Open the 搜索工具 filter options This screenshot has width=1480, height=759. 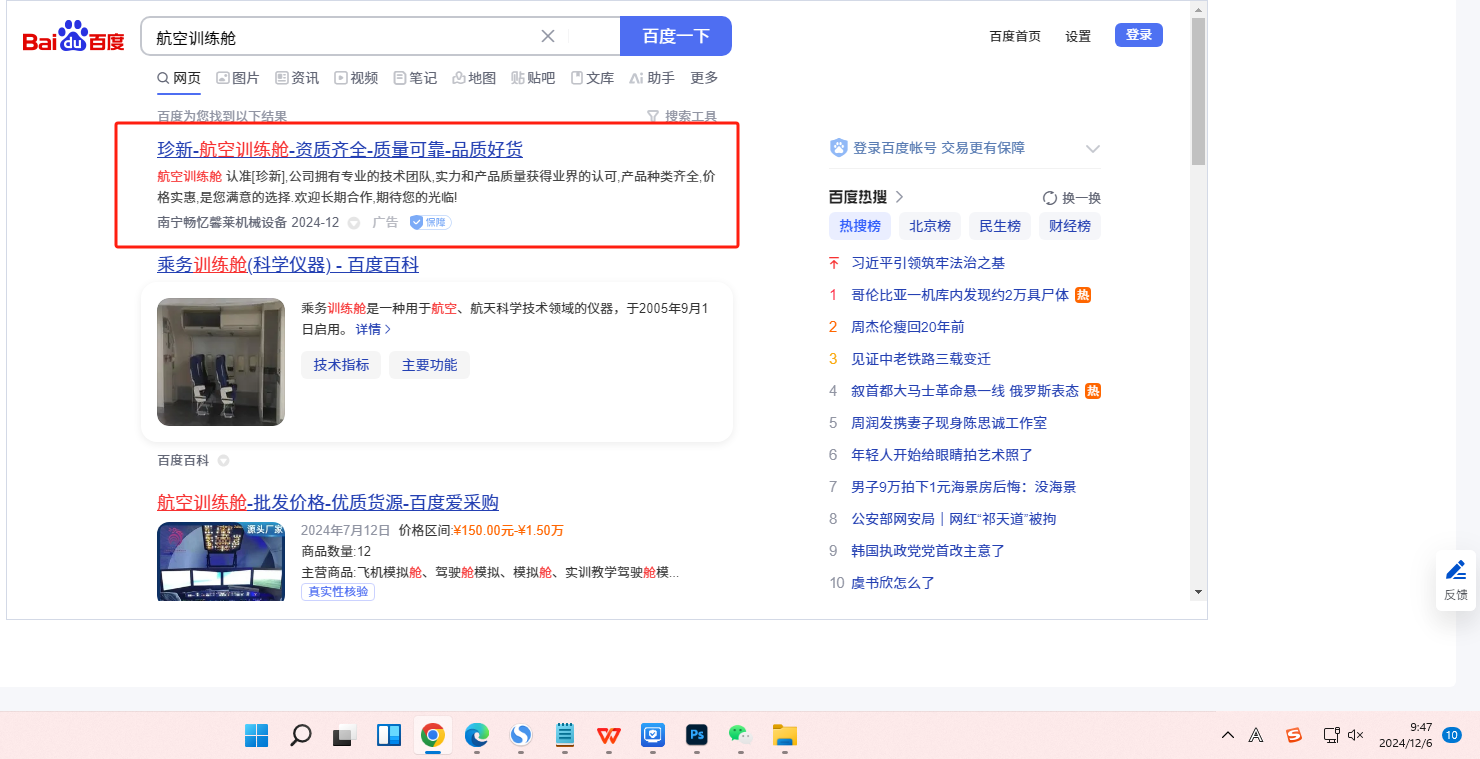pyautogui.click(x=682, y=117)
